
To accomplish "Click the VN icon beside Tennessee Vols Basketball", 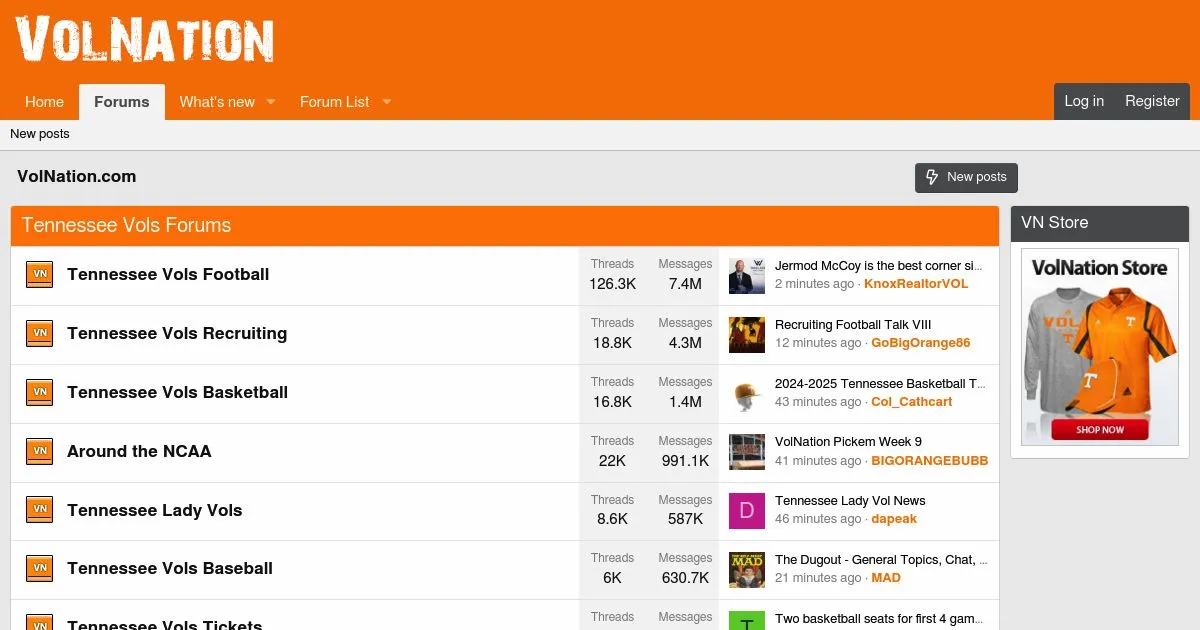I will coord(39,393).
